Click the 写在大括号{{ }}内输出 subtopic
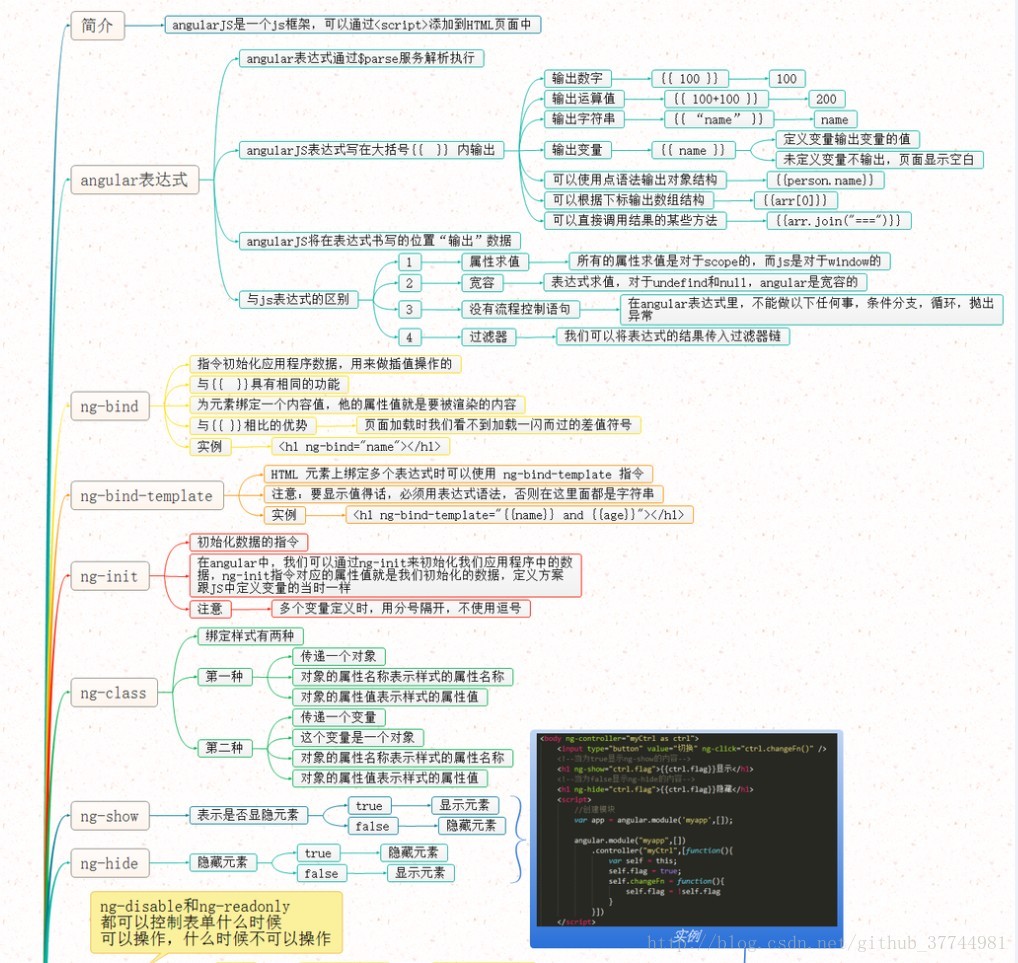The height and width of the screenshot is (963, 1018). 371,150
